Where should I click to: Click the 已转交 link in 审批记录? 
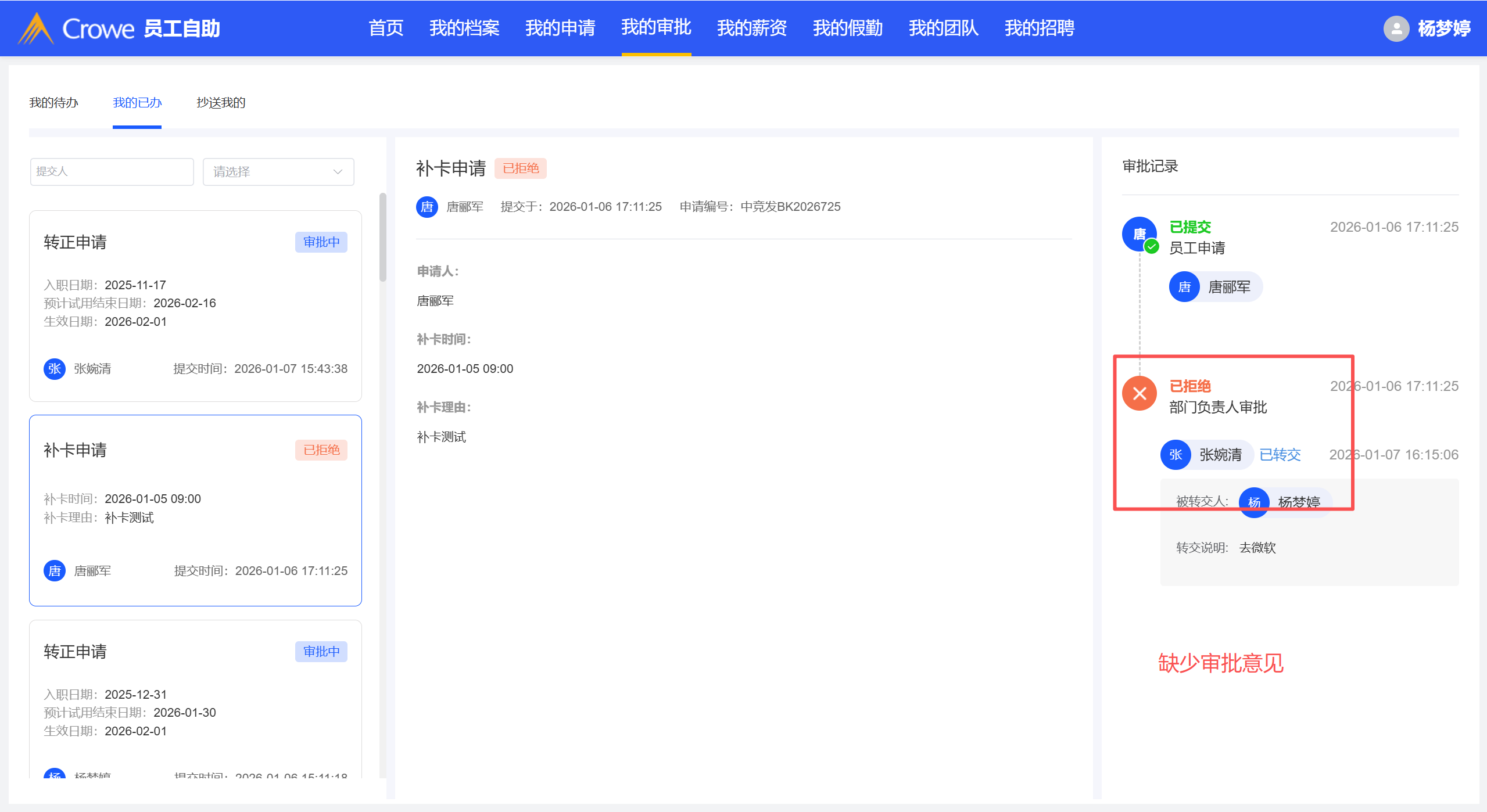(1280, 455)
